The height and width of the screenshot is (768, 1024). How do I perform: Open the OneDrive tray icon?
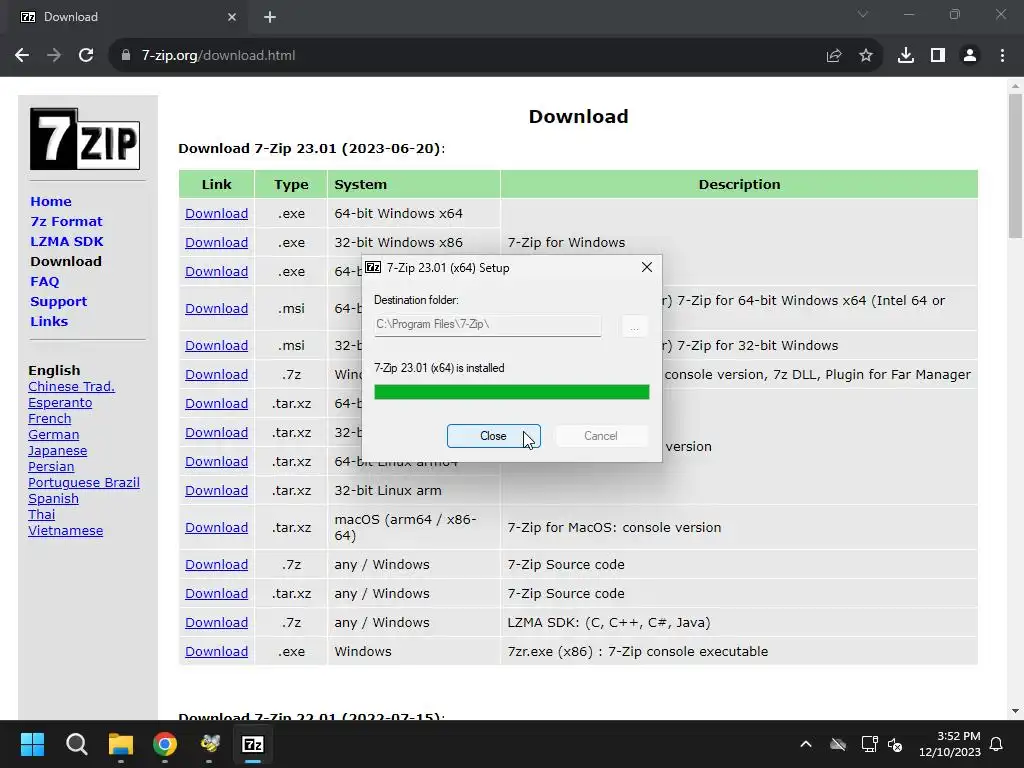coord(838,744)
